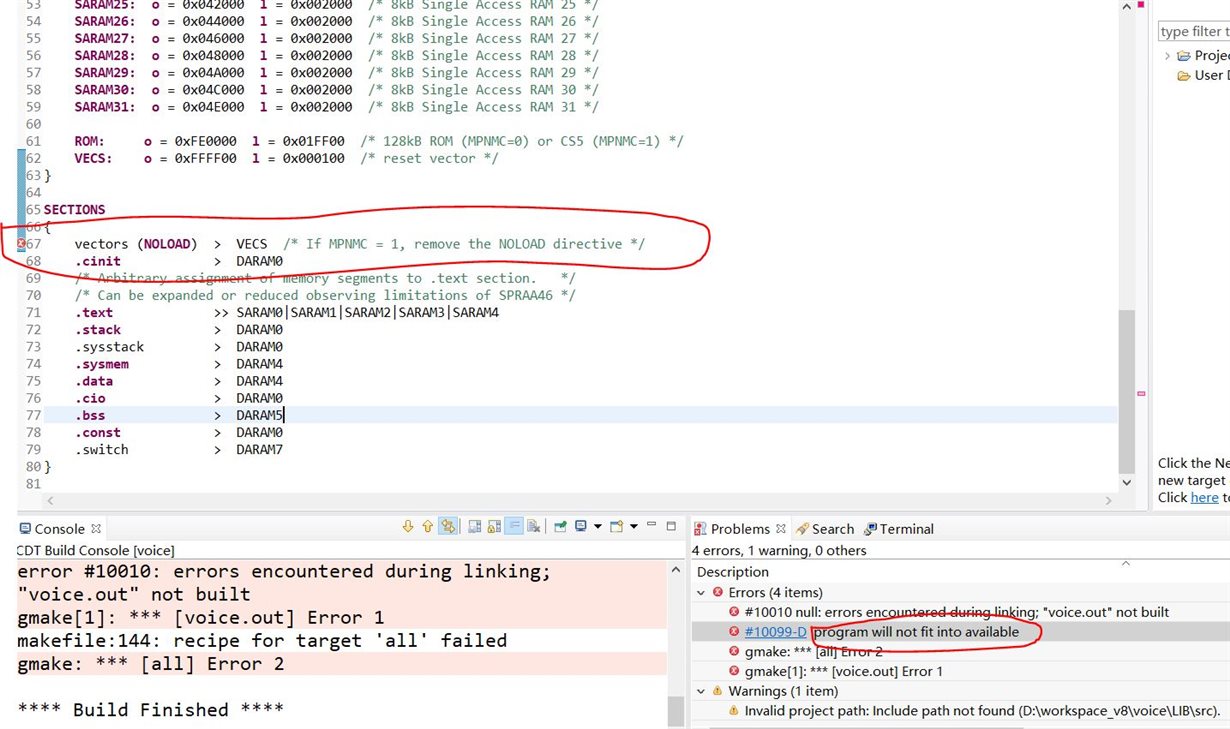Close the Console tab
Screen dimensions: 1230x729
coord(96,529)
